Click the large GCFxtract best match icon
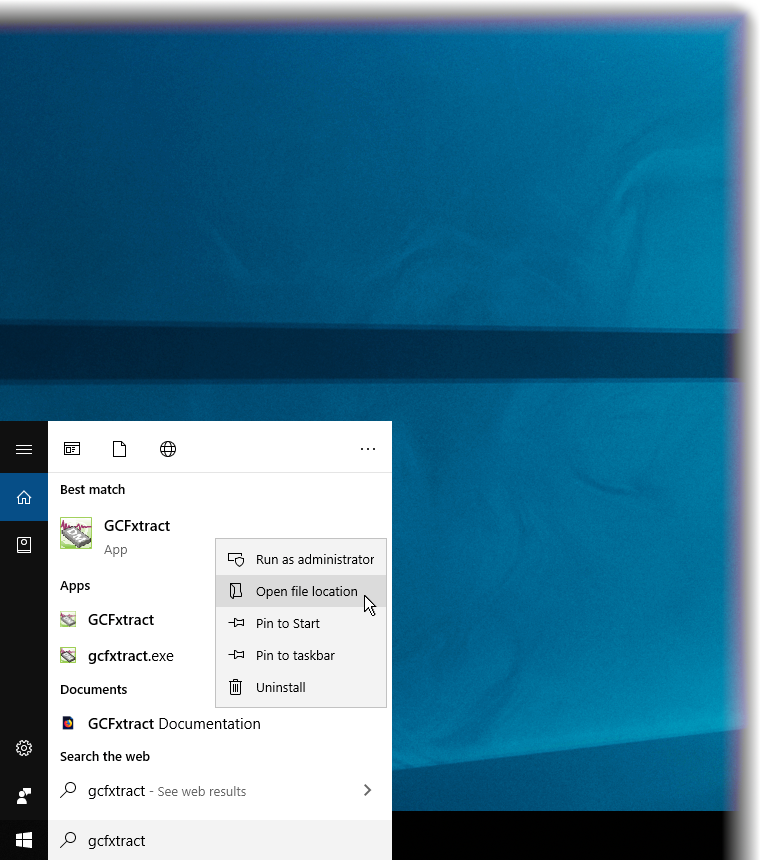This screenshot has width=760, height=860. pos(76,533)
